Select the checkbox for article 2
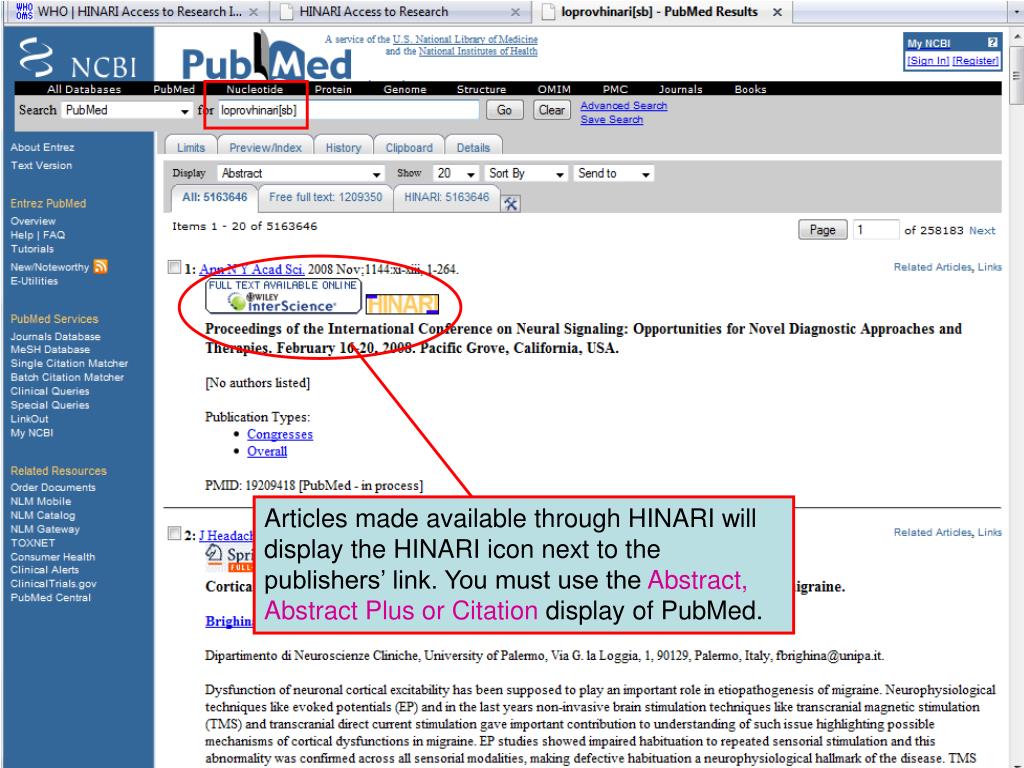 [x=174, y=534]
